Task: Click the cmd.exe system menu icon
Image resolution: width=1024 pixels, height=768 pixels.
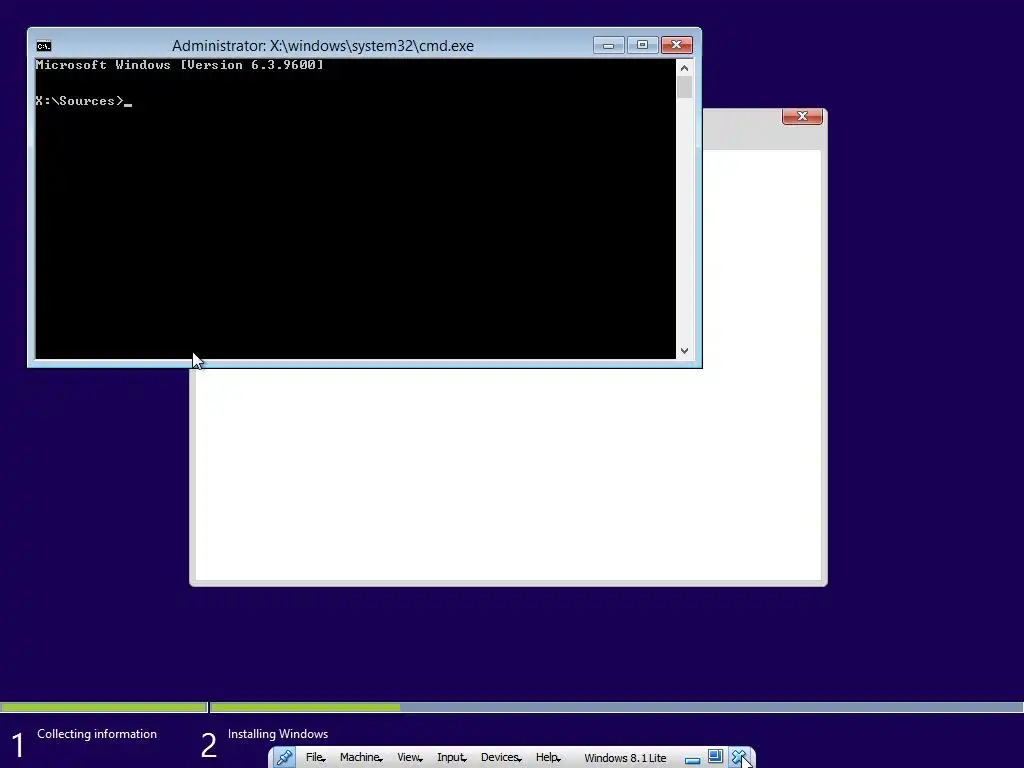Action: pos(44,46)
